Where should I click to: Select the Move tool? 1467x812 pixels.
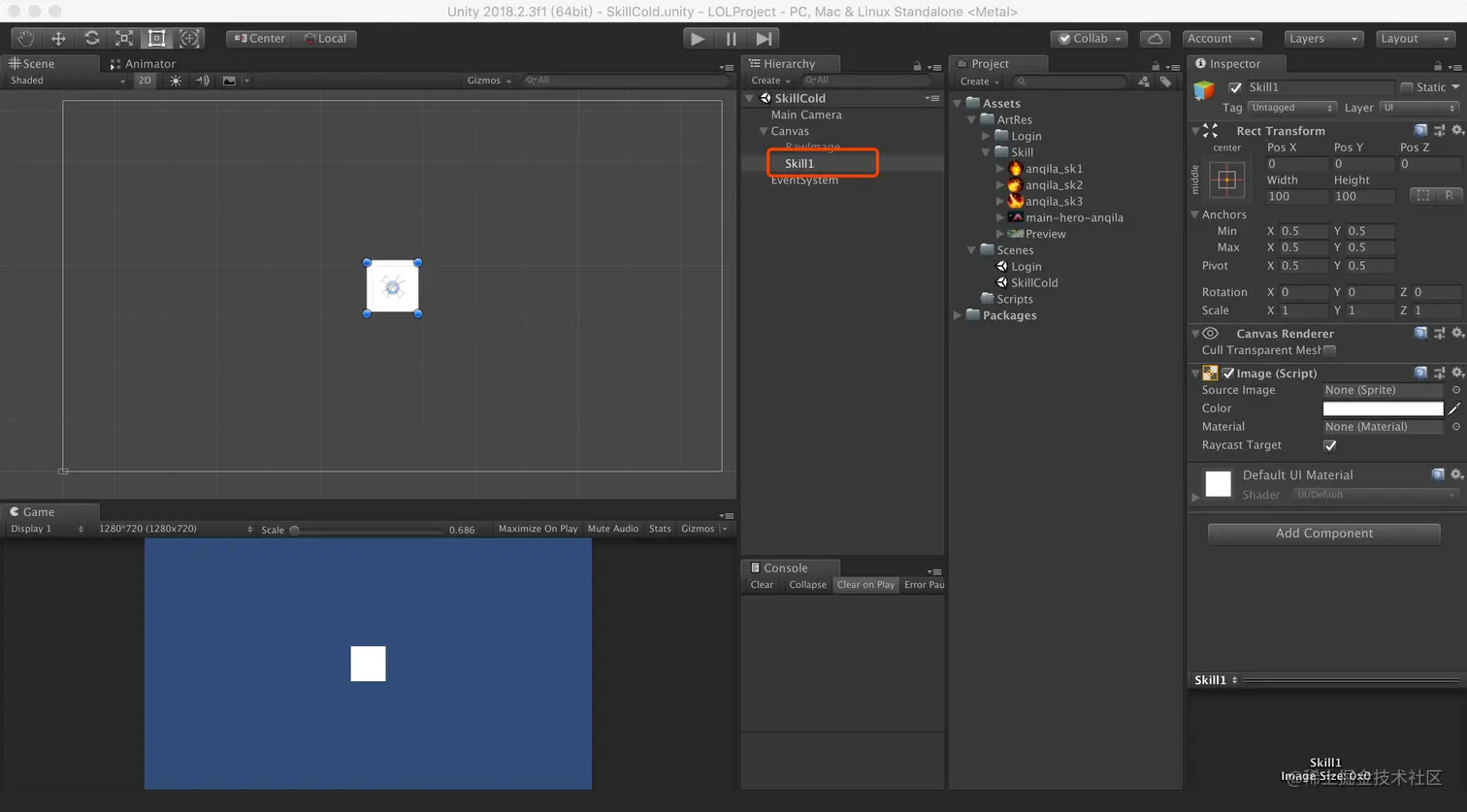[x=58, y=39]
